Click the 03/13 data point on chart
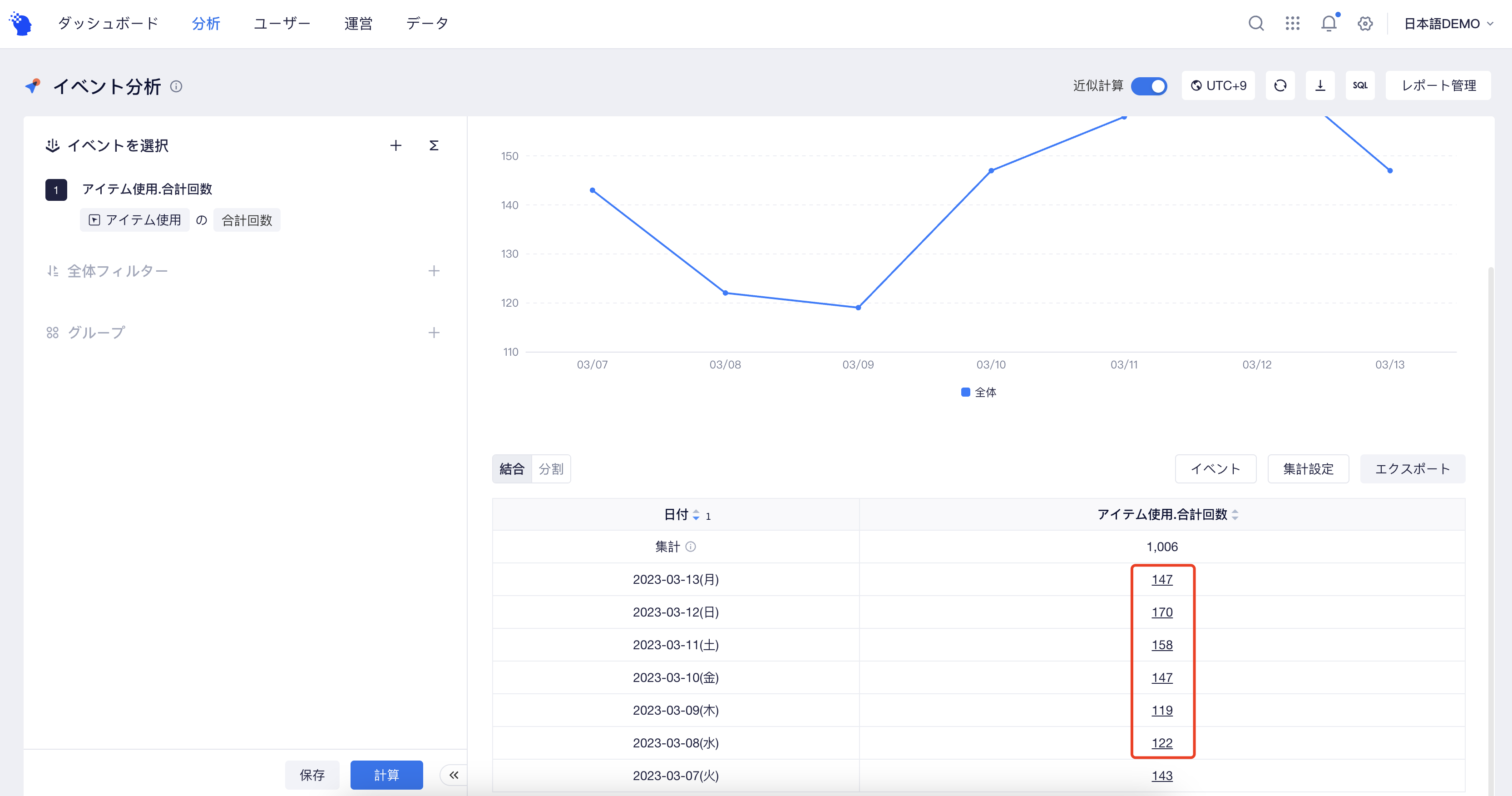This screenshot has height=796, width=1512. 1390,170
